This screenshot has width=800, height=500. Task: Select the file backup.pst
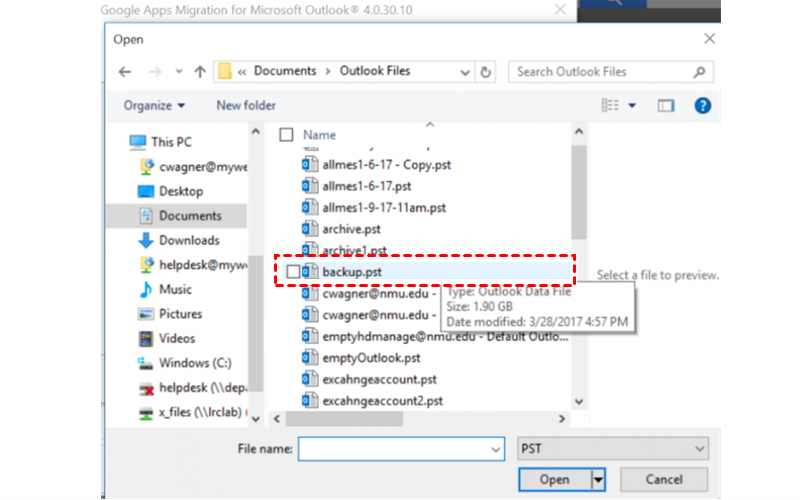pyautogui.click(x=352, y=272)
